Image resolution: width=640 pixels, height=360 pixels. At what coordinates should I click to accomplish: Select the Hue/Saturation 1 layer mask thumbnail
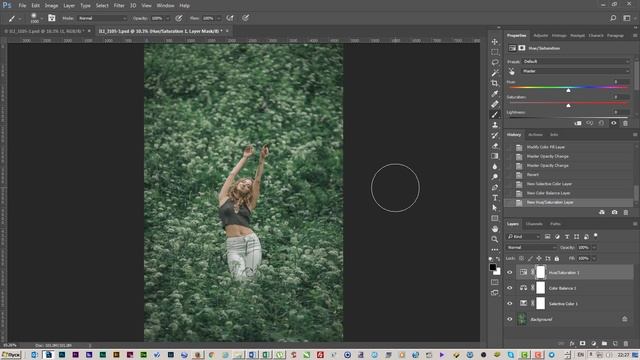click(x=540, y=272)
